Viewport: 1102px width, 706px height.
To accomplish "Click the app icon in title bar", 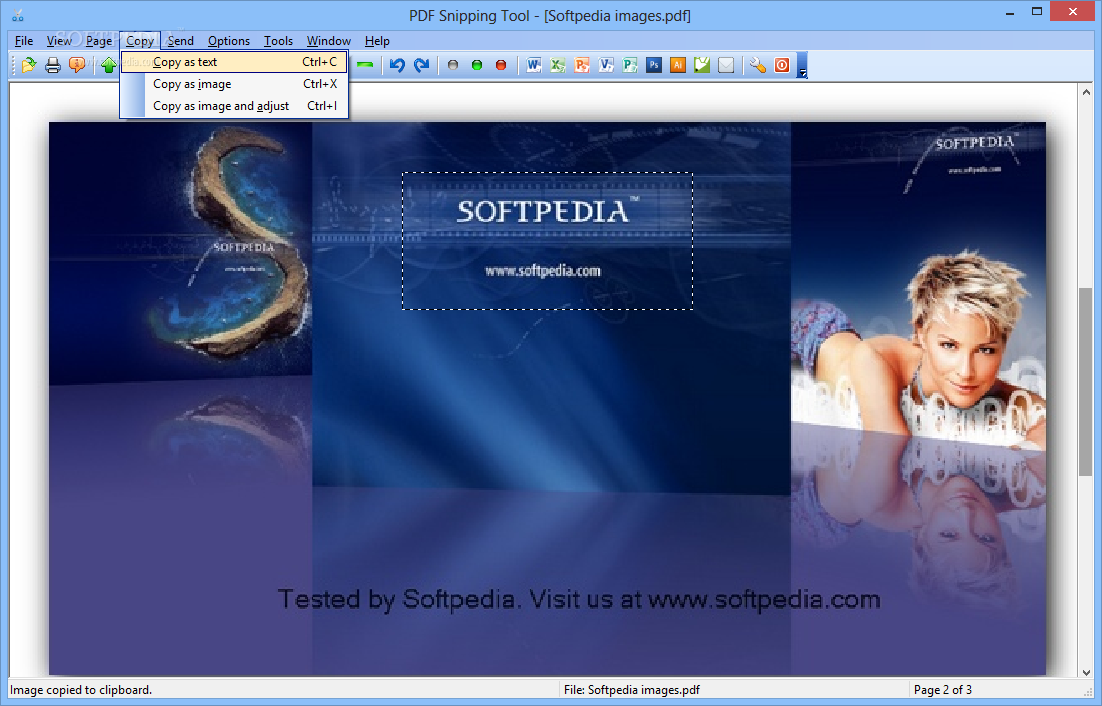I will [18, 15].
